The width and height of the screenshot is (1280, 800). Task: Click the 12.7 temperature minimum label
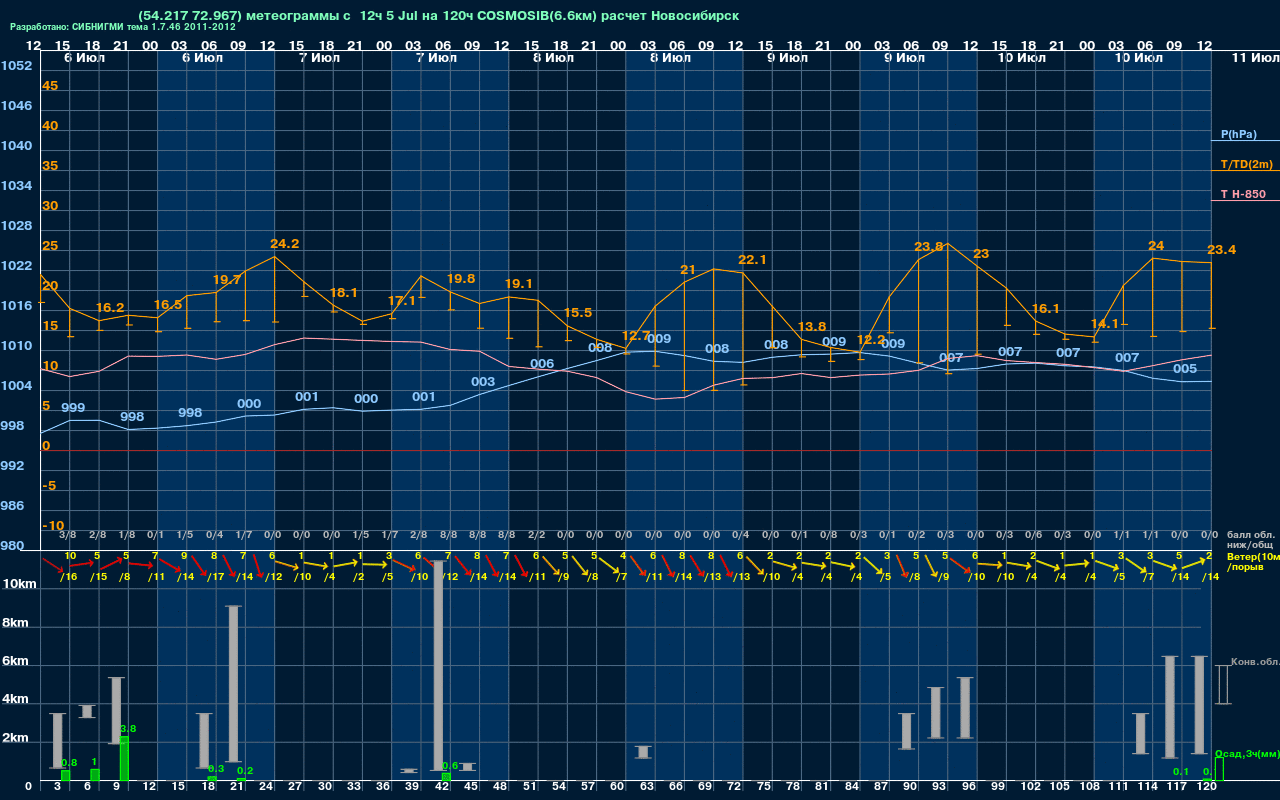636,336
